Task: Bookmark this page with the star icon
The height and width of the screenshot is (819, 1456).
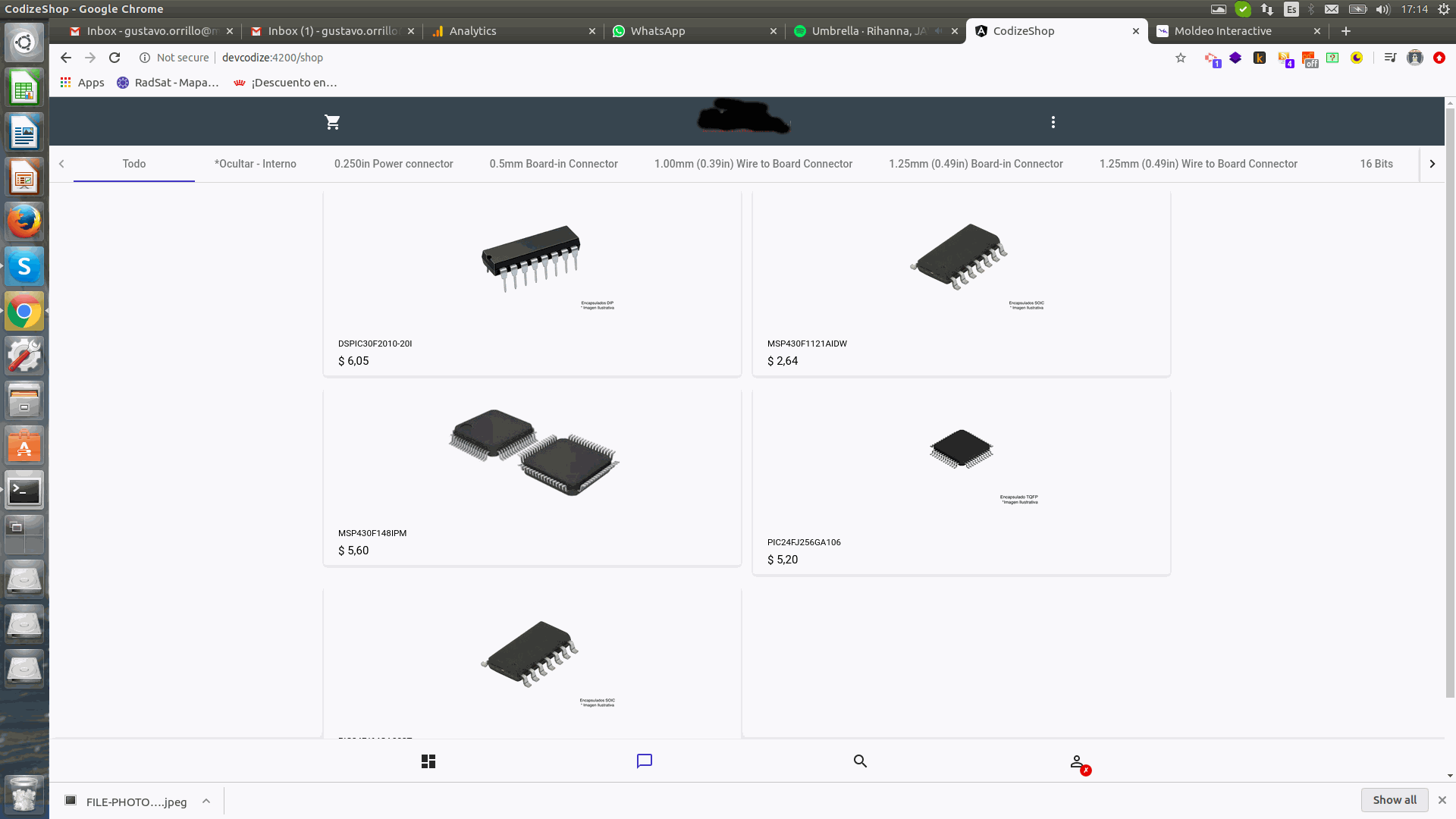Action: coord(1181,58)
